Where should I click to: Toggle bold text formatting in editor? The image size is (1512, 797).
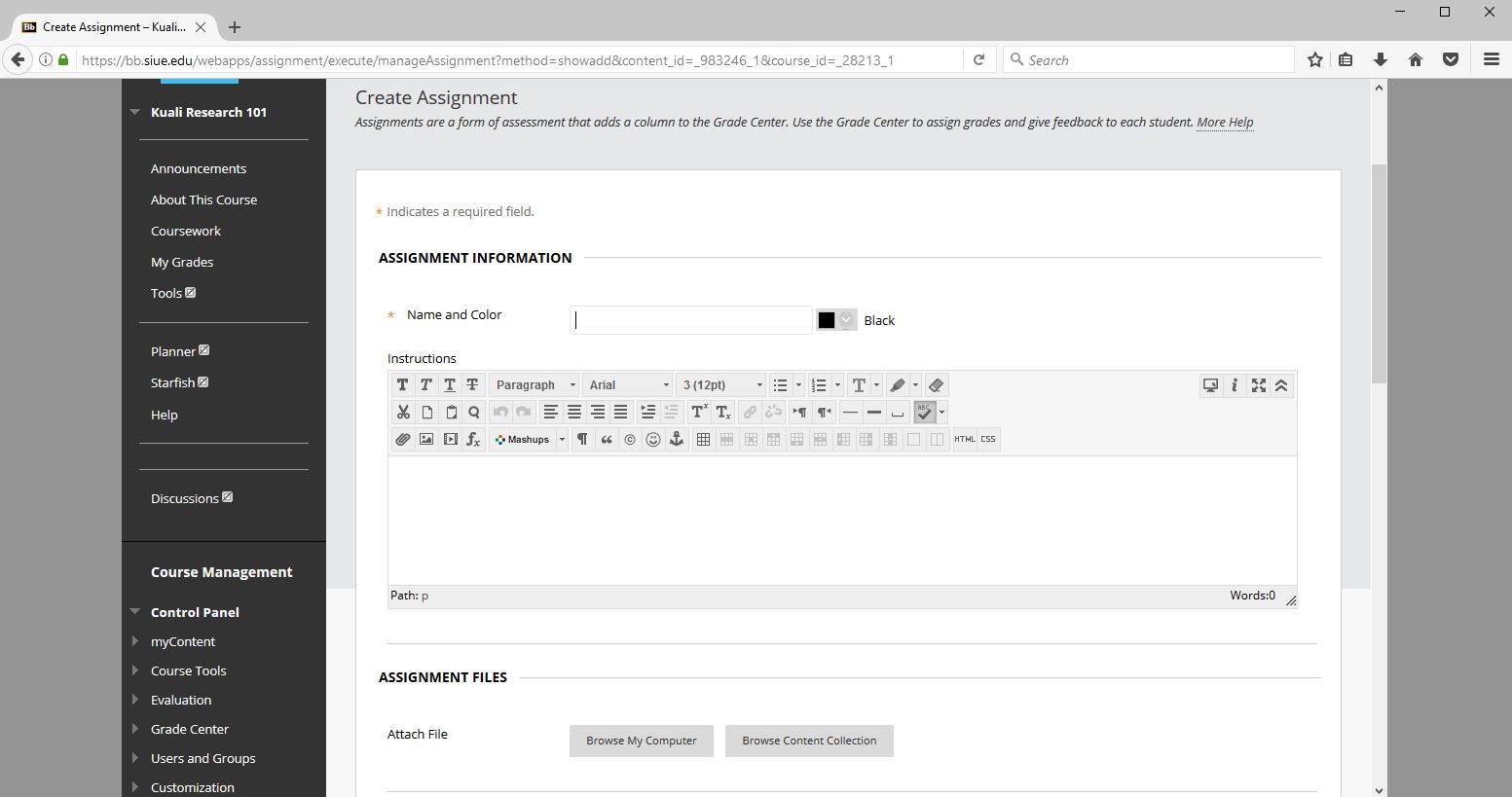403,385
